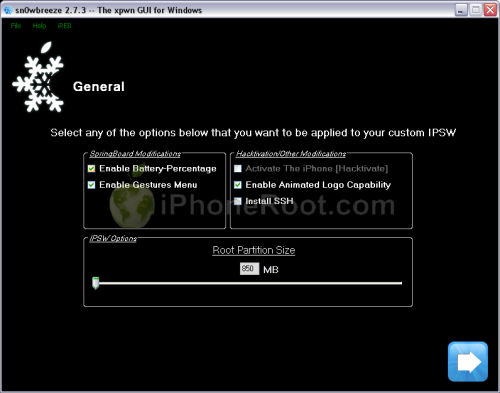
Task: Click the Root Partition Size label
Action: pyautogui.click(x=254, y=250)
